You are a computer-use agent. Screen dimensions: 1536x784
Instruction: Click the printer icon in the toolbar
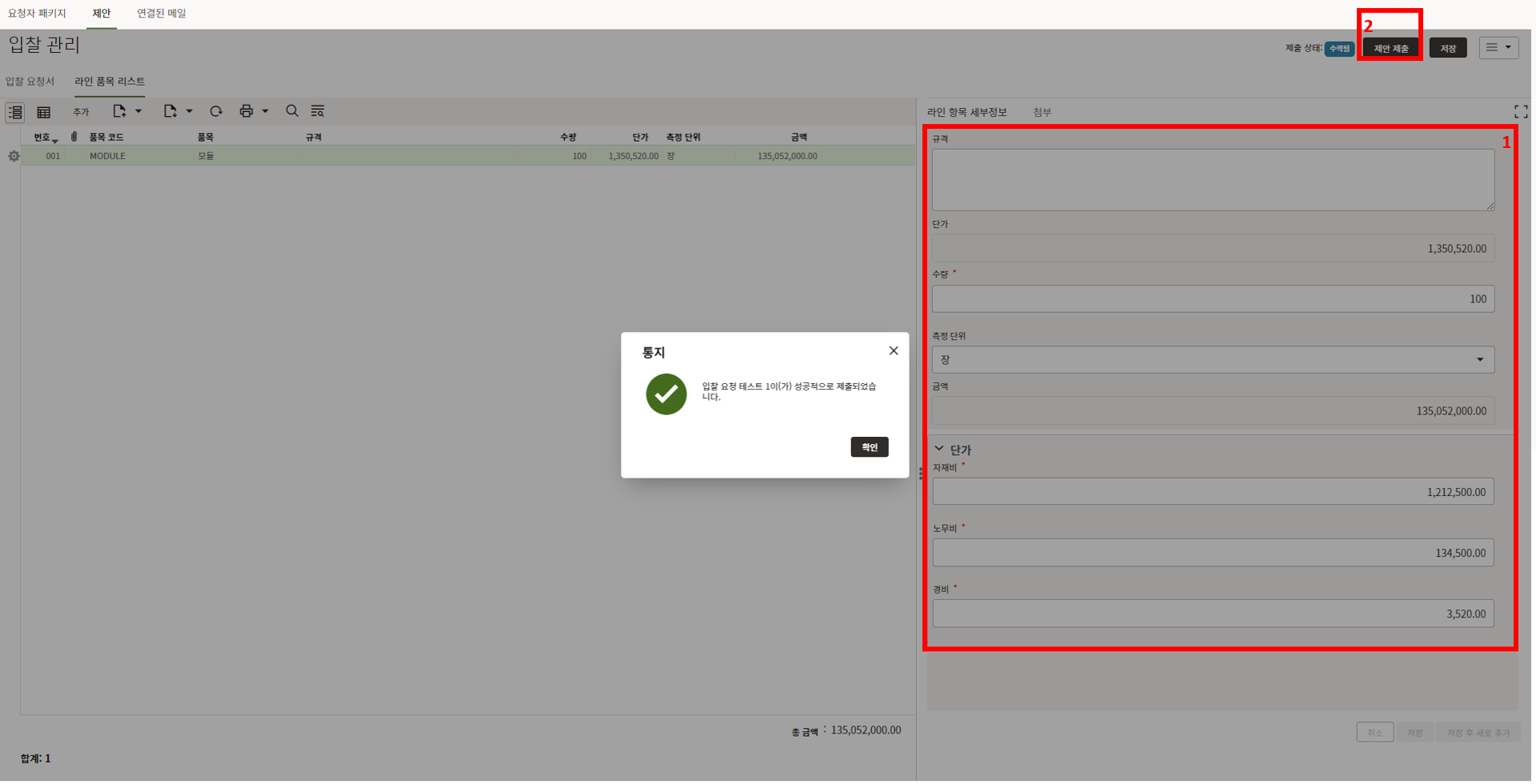tap(246, 111)
